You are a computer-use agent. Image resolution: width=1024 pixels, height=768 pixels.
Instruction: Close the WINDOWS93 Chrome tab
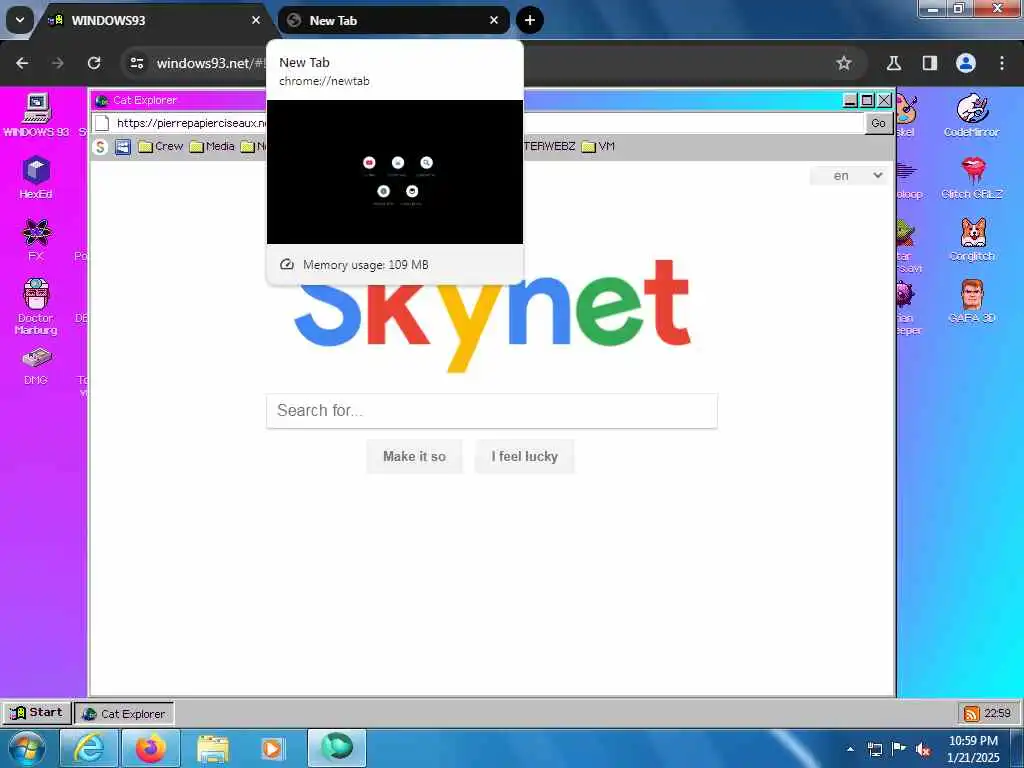[x=256, y=20]
